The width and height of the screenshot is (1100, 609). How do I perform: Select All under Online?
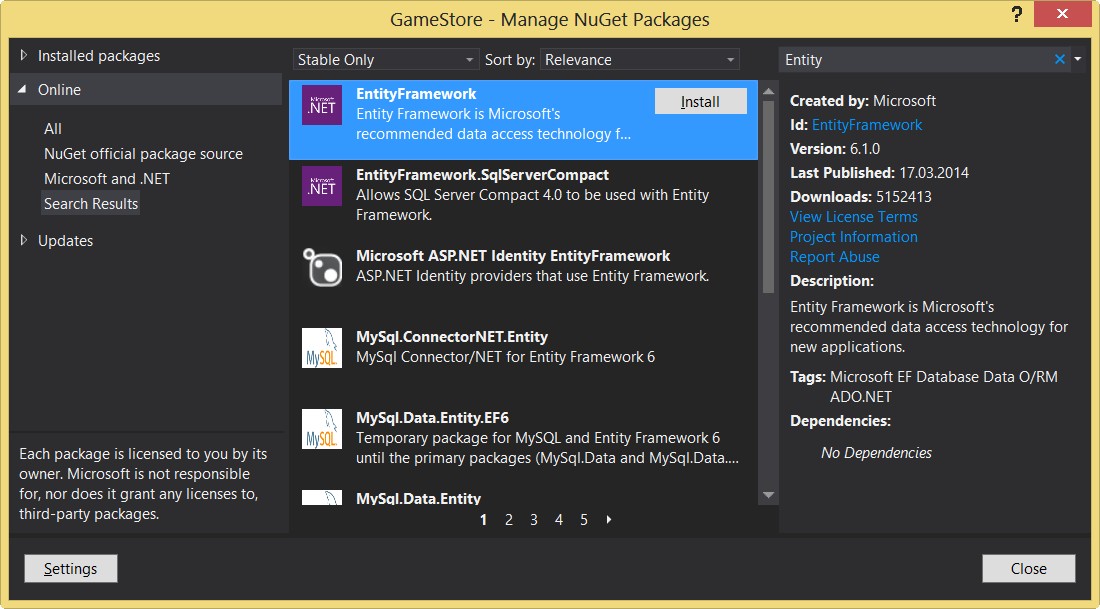coord(53,129)
